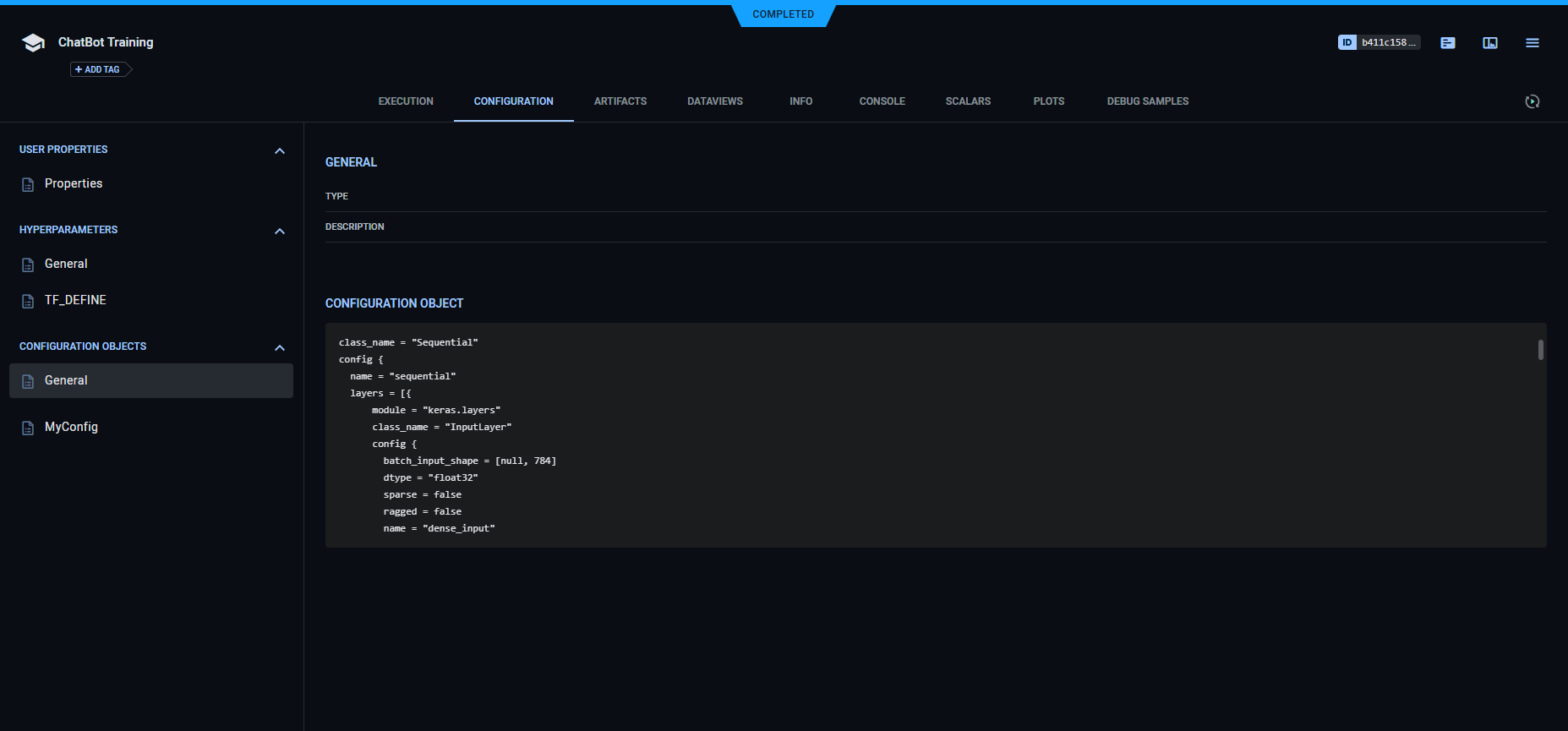Go to the Debug Samples tab
The width and height of the screenshot is (1568, 731).
tap(1147, 101)
